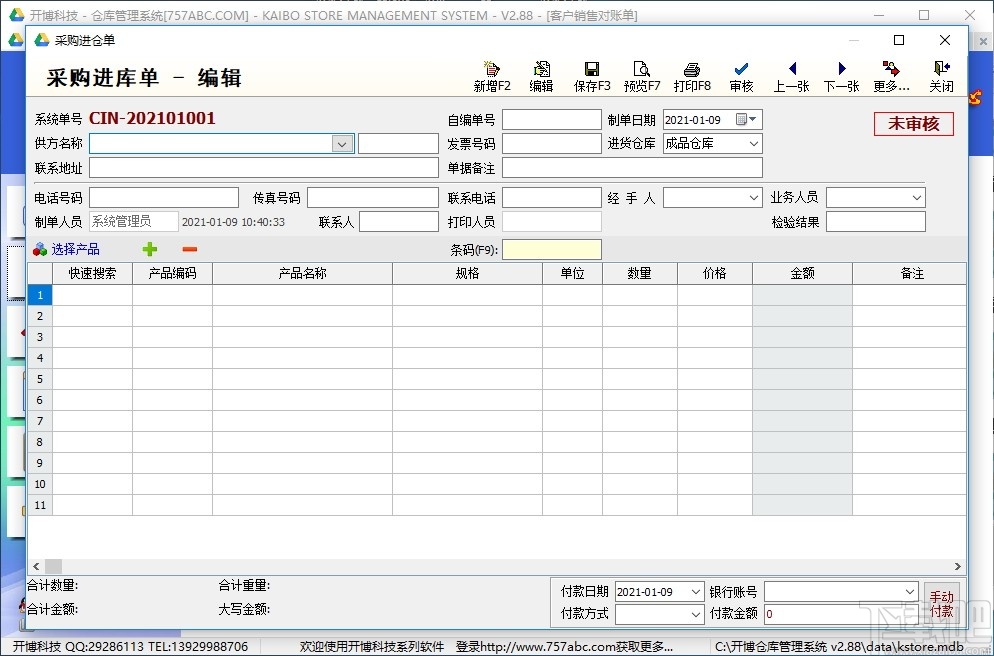Image resolution: width=994 pixels, height=656 pixels.
Task: Click the 未审核 status stamp
Action: coord(913,124)
